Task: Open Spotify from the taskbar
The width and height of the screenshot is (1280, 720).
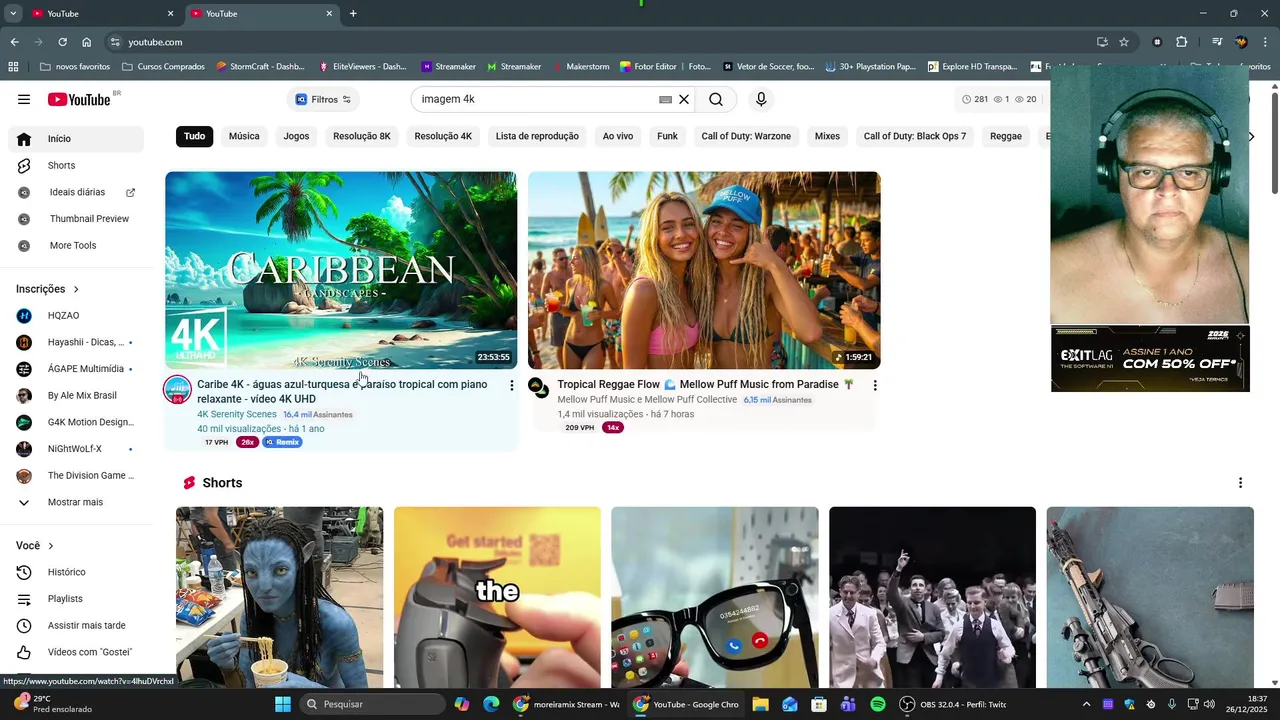Action: tap(878, 704)
